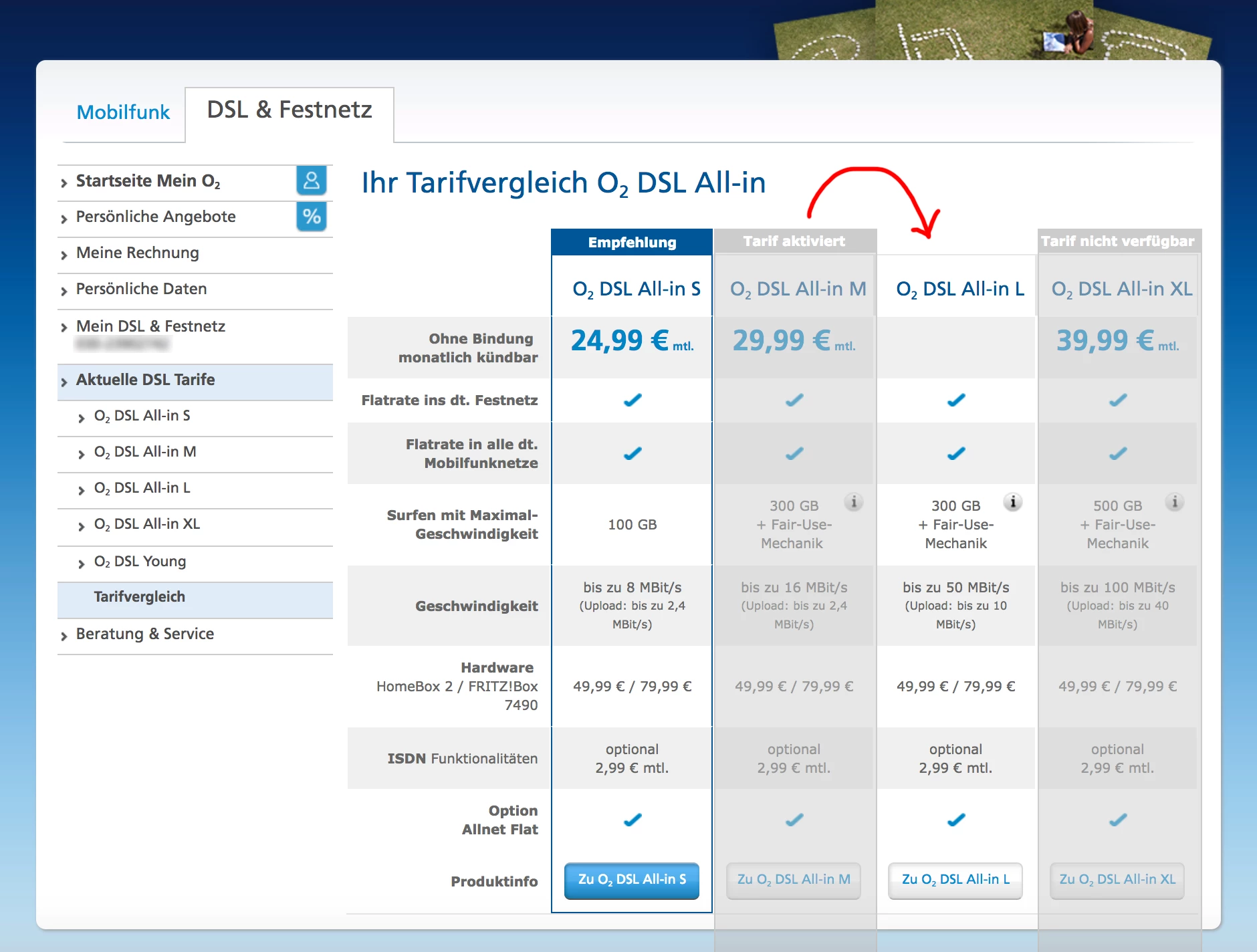Click the 'Flatrate in alle dt. Mobilfunknetze' row label

pyautogui.click(x=471, y=454)
